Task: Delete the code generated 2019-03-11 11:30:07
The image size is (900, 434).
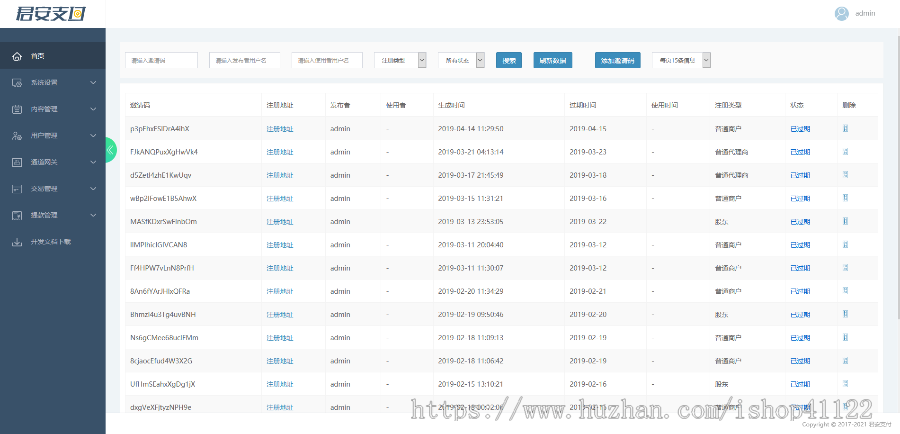Action: 845,268
